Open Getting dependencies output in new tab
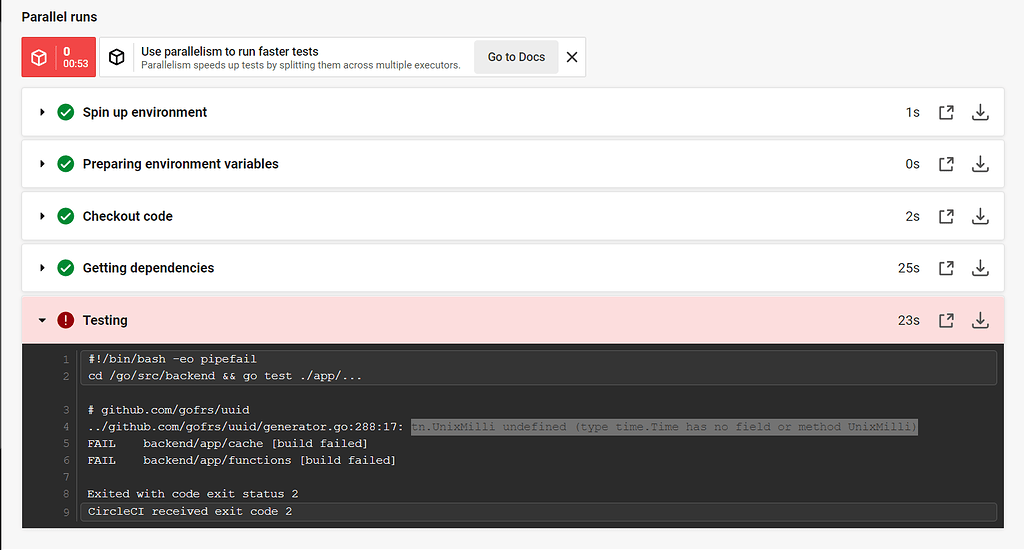Viewport: 1024px width, 550px height. coord(946,268)
